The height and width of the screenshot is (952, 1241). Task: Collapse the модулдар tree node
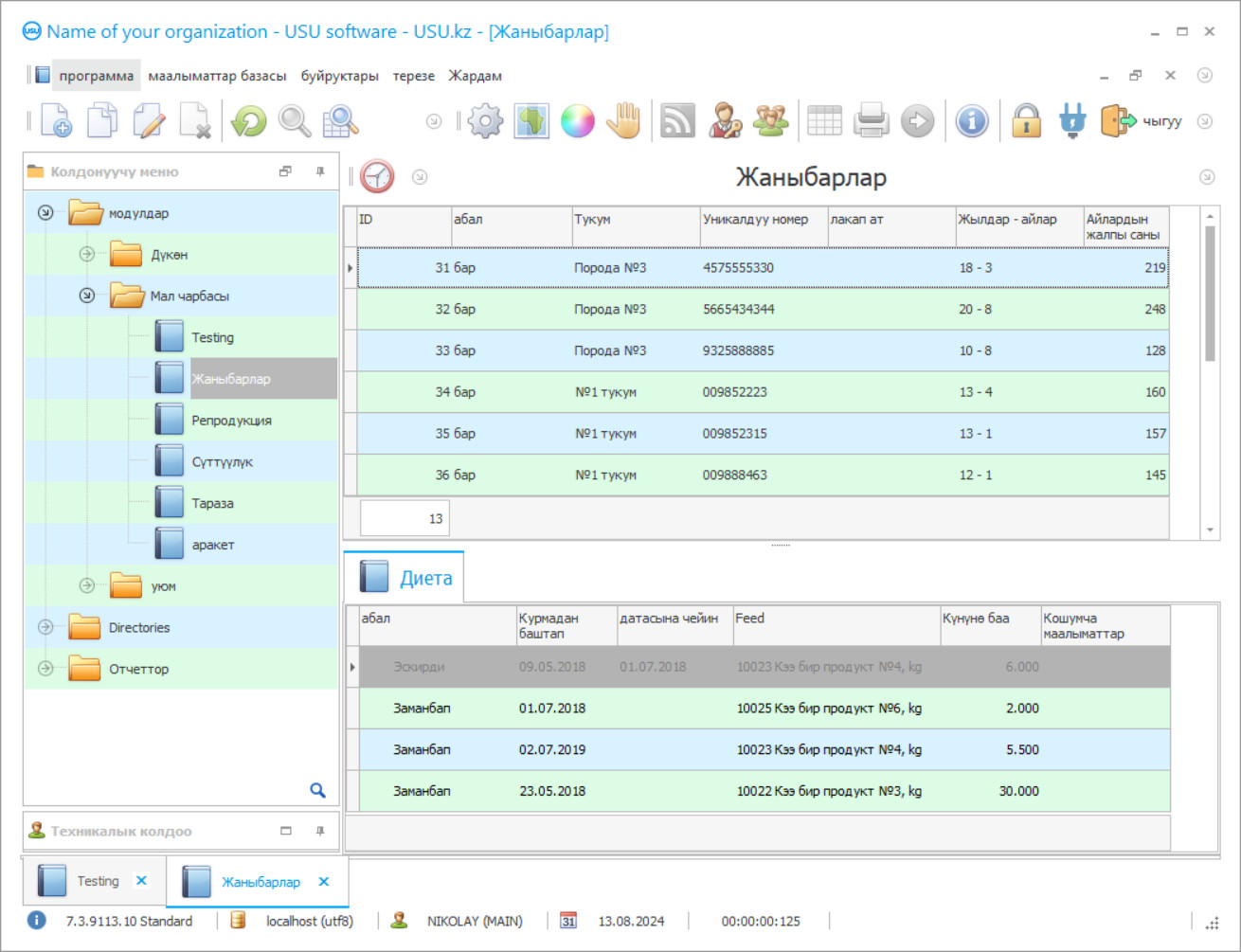coord(45,213)
